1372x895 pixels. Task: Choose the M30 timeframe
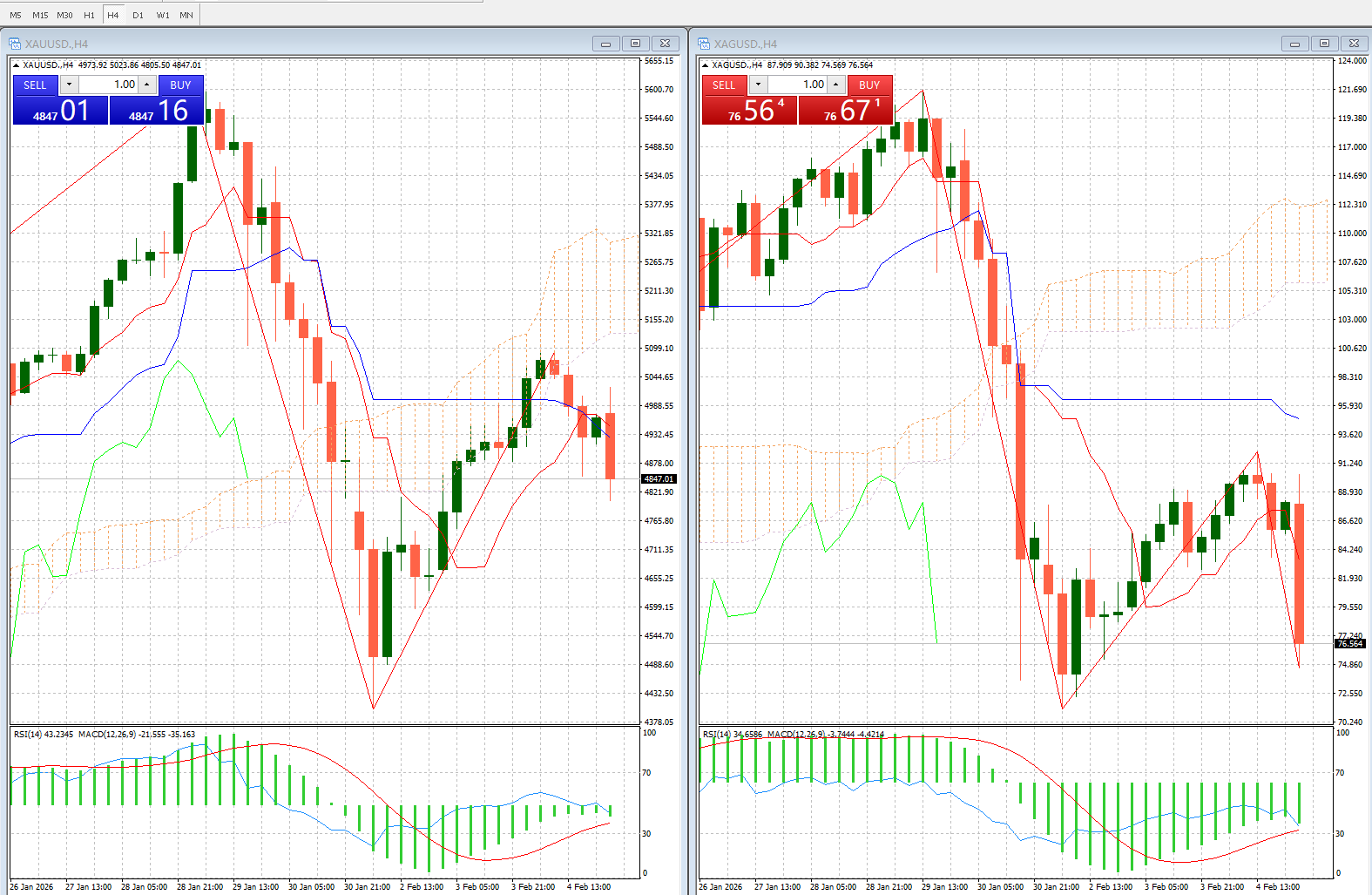pyautogui.click(x=64, y=15)
